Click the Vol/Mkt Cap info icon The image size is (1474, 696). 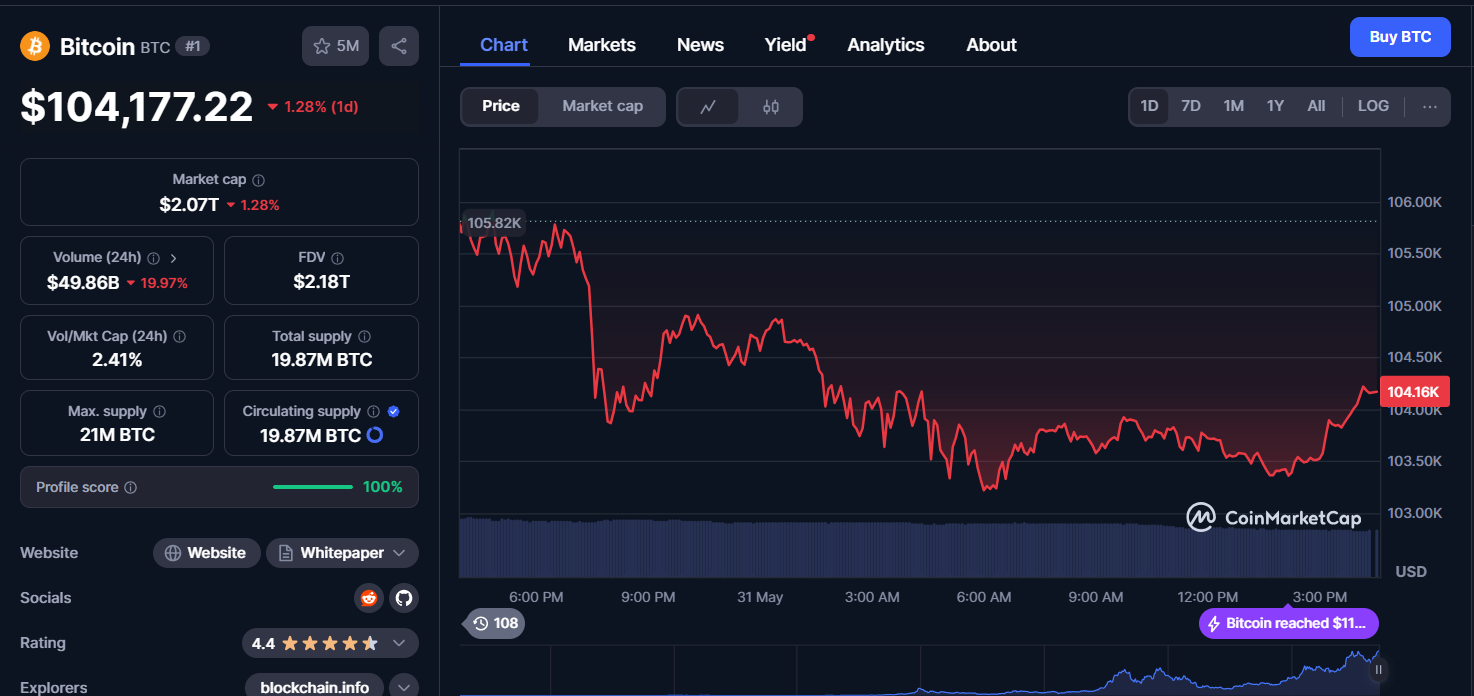coord(179,337)
